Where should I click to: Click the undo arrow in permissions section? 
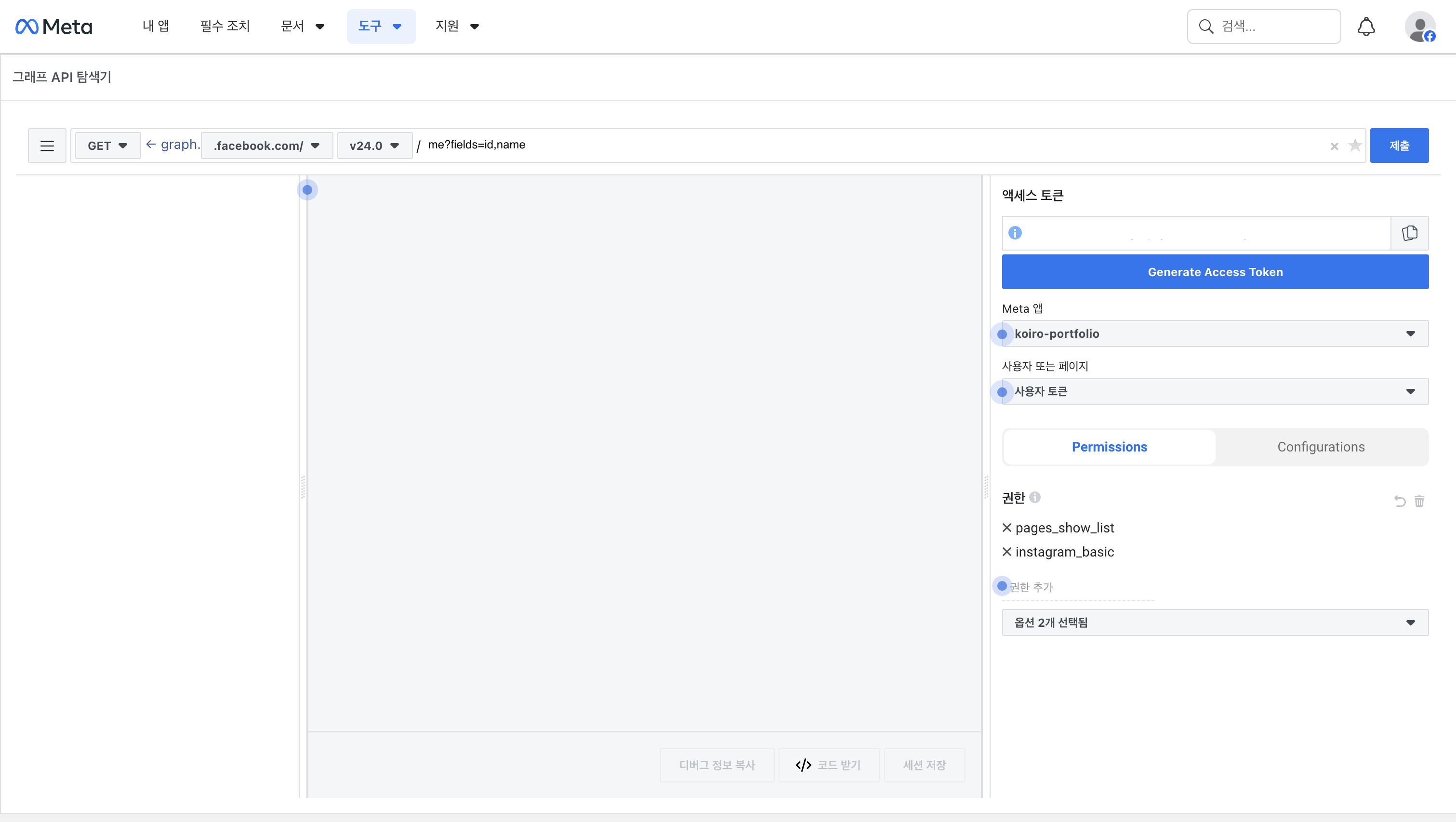click(1400, 501)
